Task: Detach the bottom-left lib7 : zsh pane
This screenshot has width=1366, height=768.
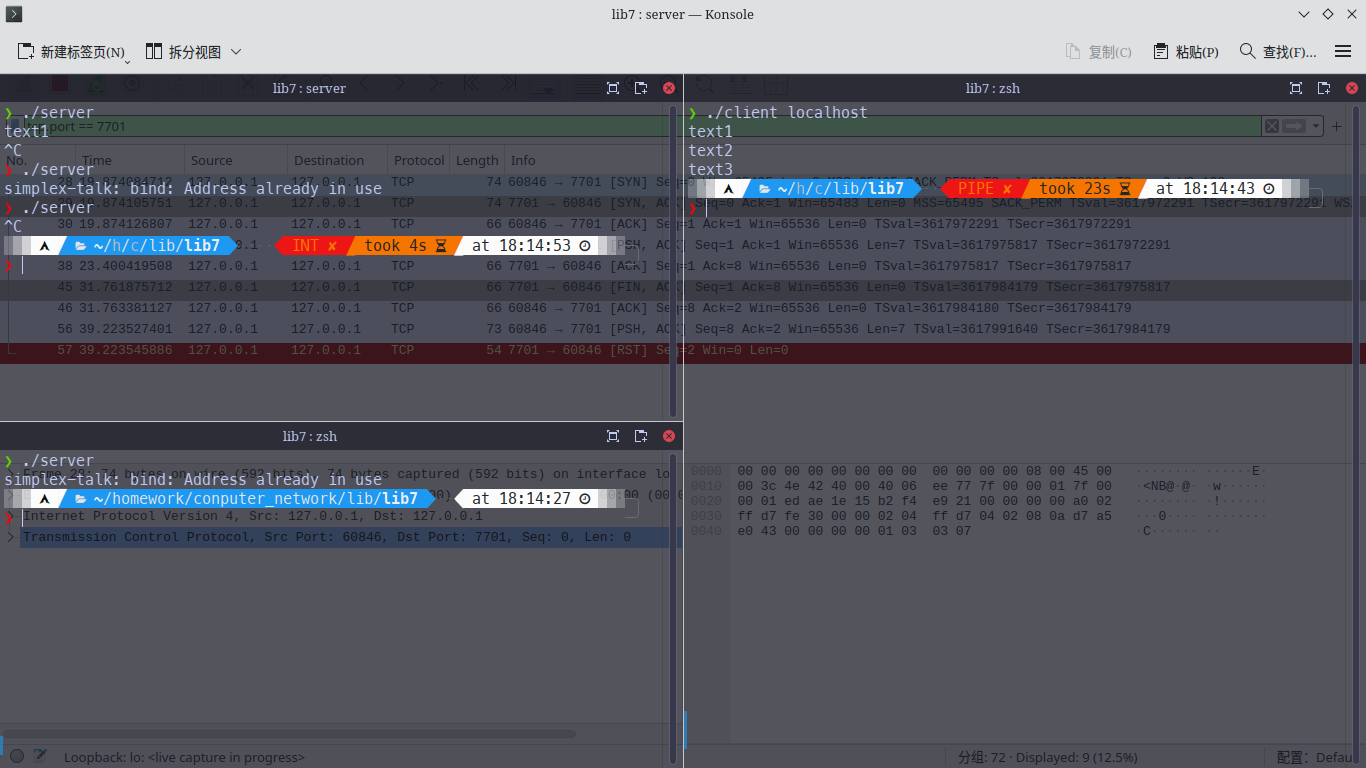Action: click(641, 436)
